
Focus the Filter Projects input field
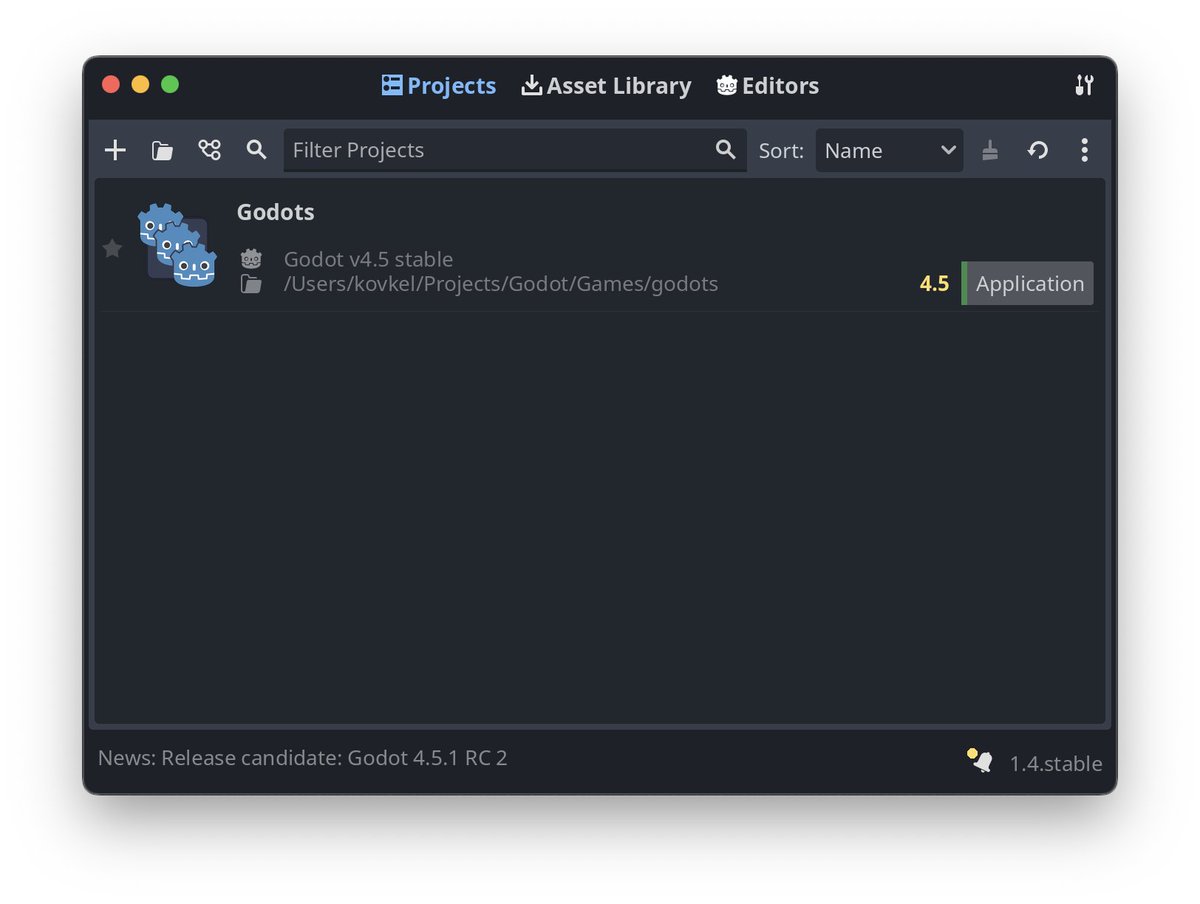515,150
